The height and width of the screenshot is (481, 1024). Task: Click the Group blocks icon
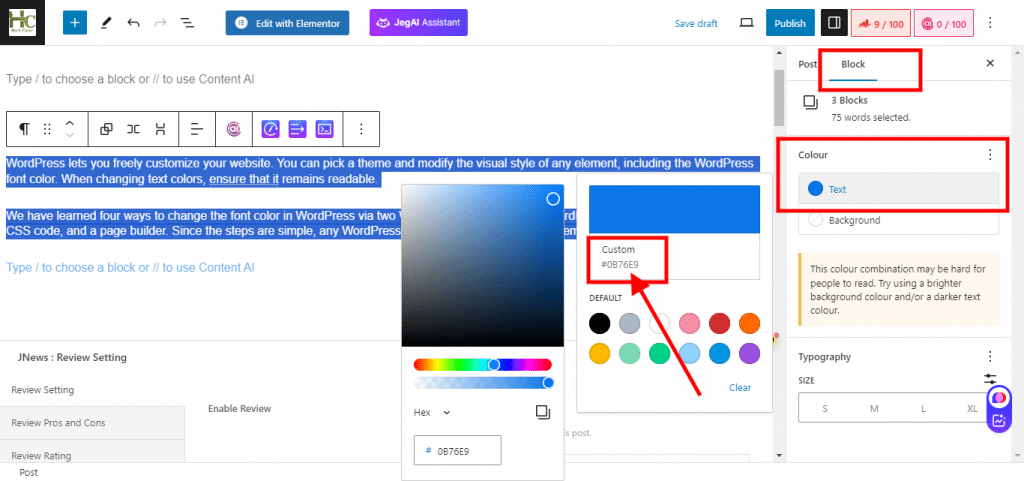tap(106, 129)
